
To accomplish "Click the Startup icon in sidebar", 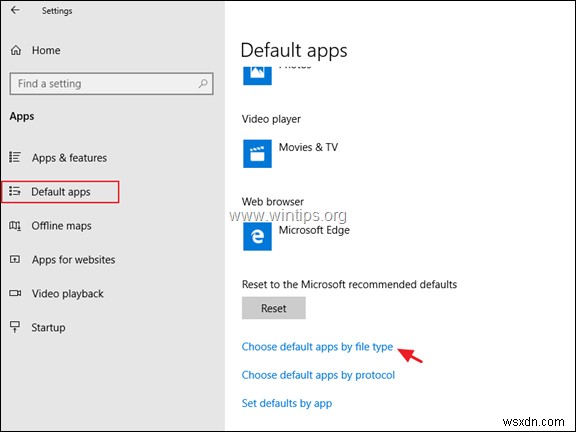I will pos(15,327).
